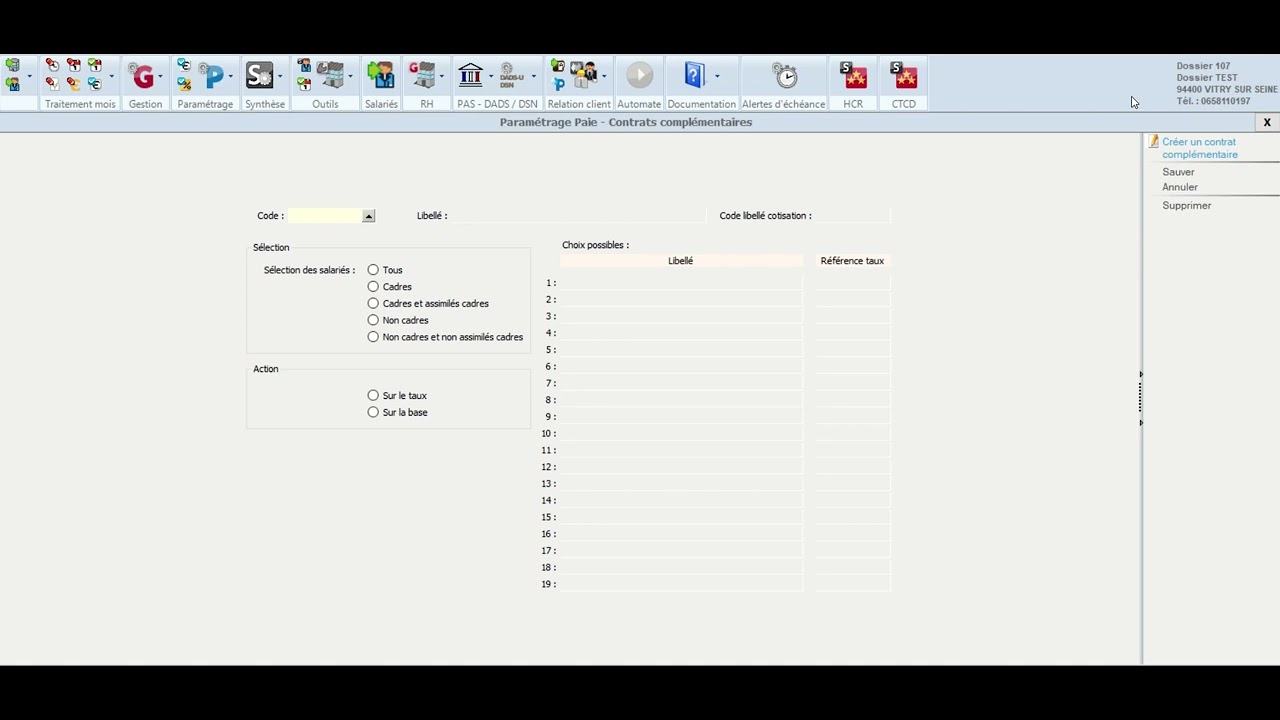Select action Sur la base
The width and height of the screenshot is (1280, 720).
click(x=373, y=412)
